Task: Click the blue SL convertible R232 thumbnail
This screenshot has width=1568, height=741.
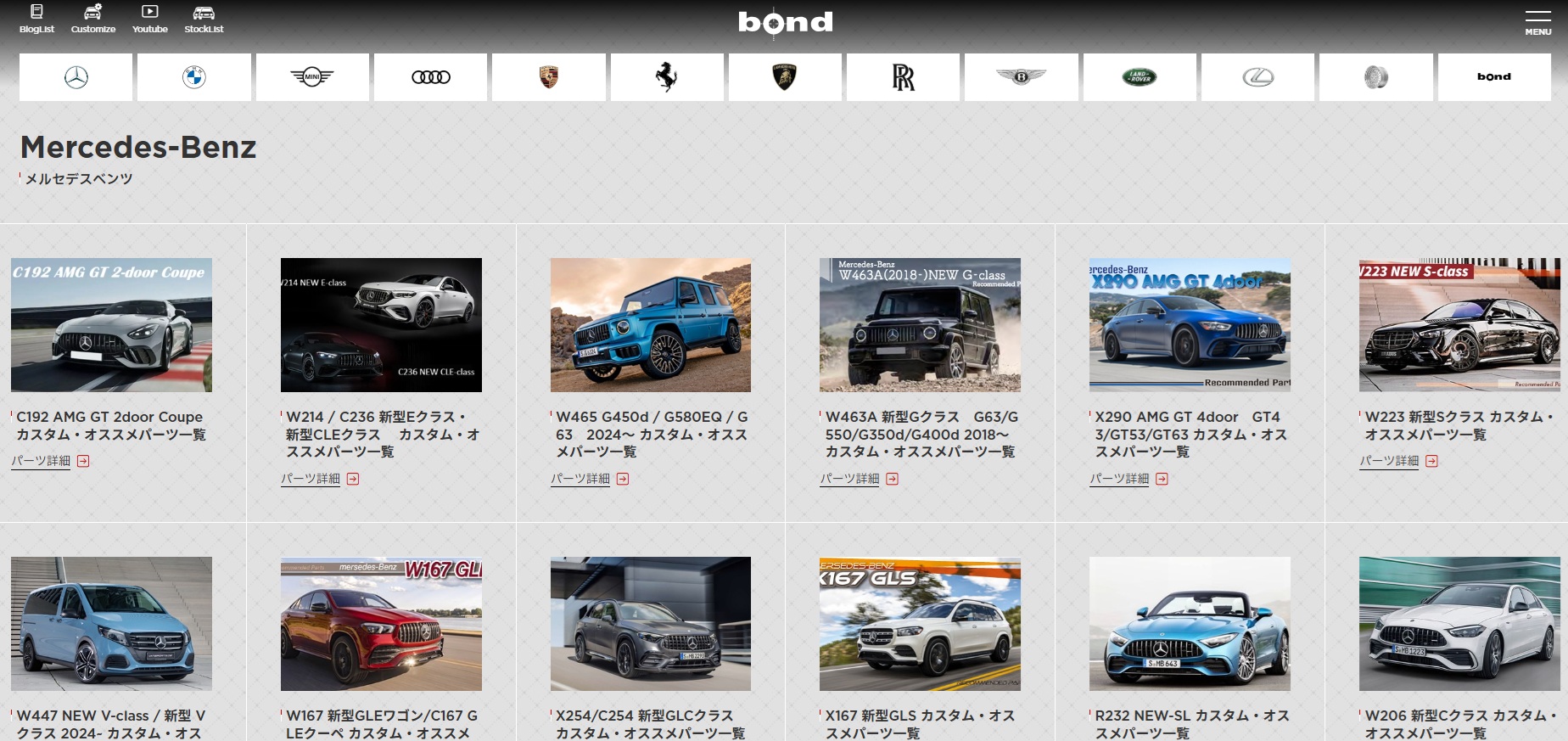Action: point(1190,624)
